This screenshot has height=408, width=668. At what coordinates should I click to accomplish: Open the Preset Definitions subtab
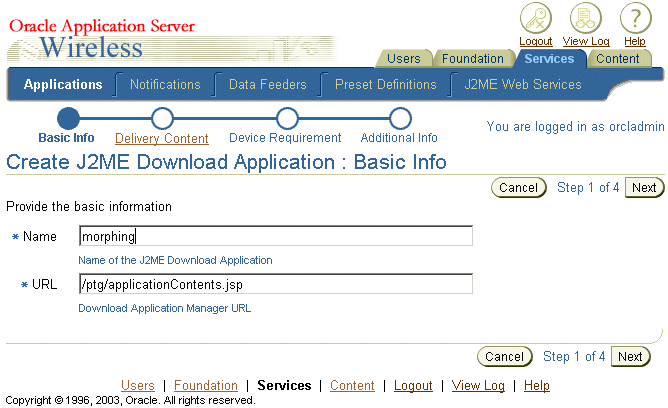point(386,84)
